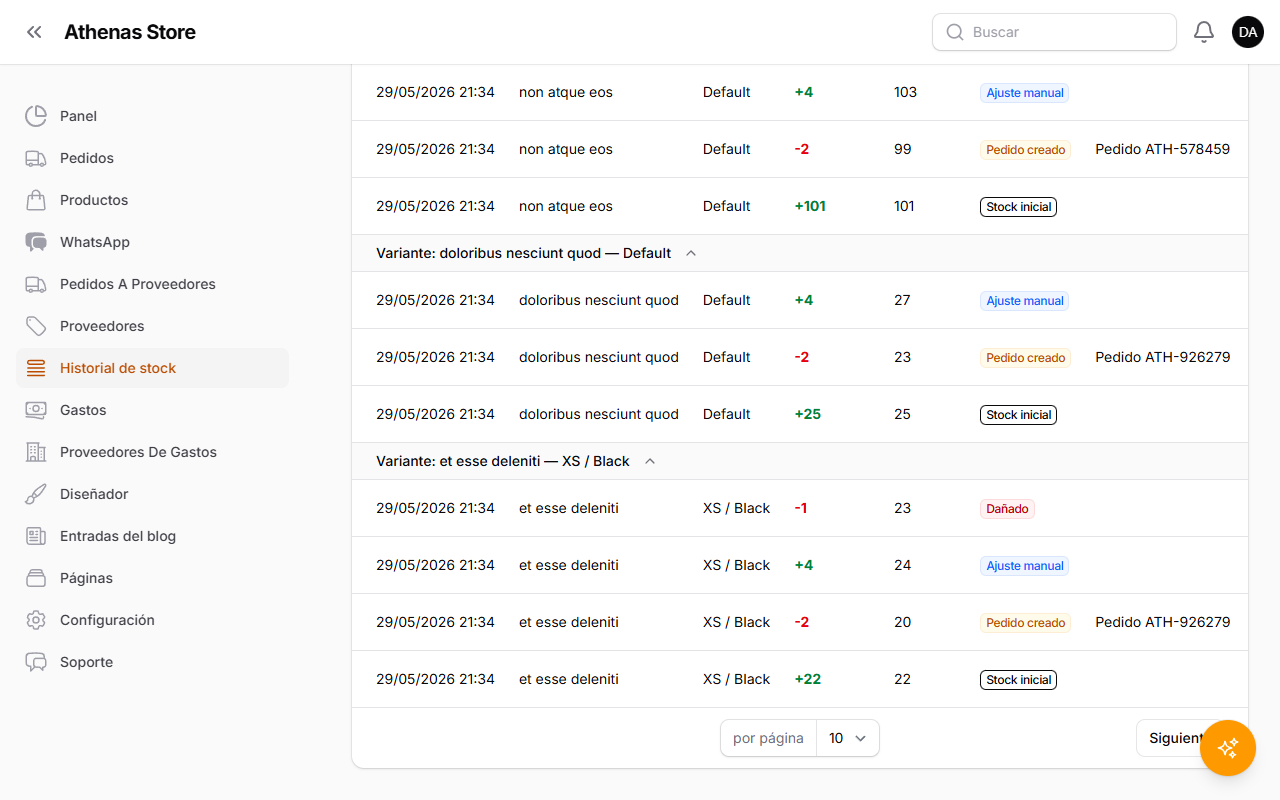1280x800 pixels.
Task: Click Stock inicial badge in +25 row
Action: click(1018, 415)
